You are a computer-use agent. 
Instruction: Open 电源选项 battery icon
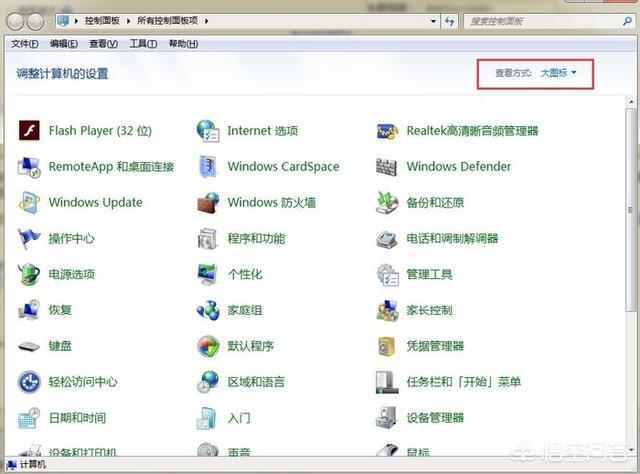[29, 274]
